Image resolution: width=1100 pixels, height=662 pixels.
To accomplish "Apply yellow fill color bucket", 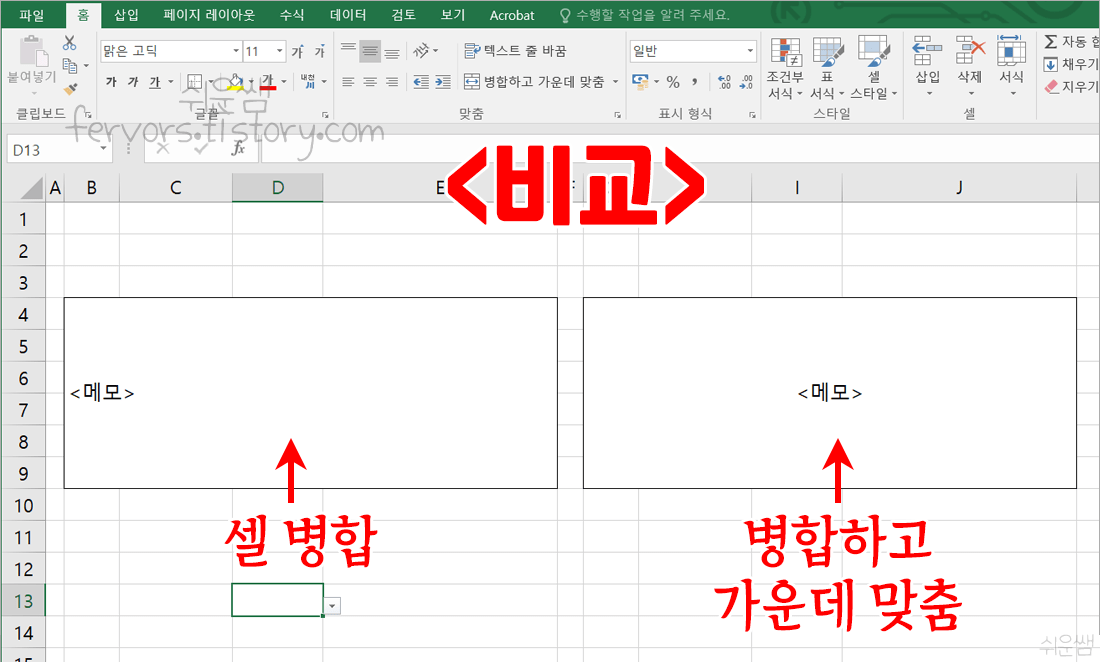I will [235, 82].
